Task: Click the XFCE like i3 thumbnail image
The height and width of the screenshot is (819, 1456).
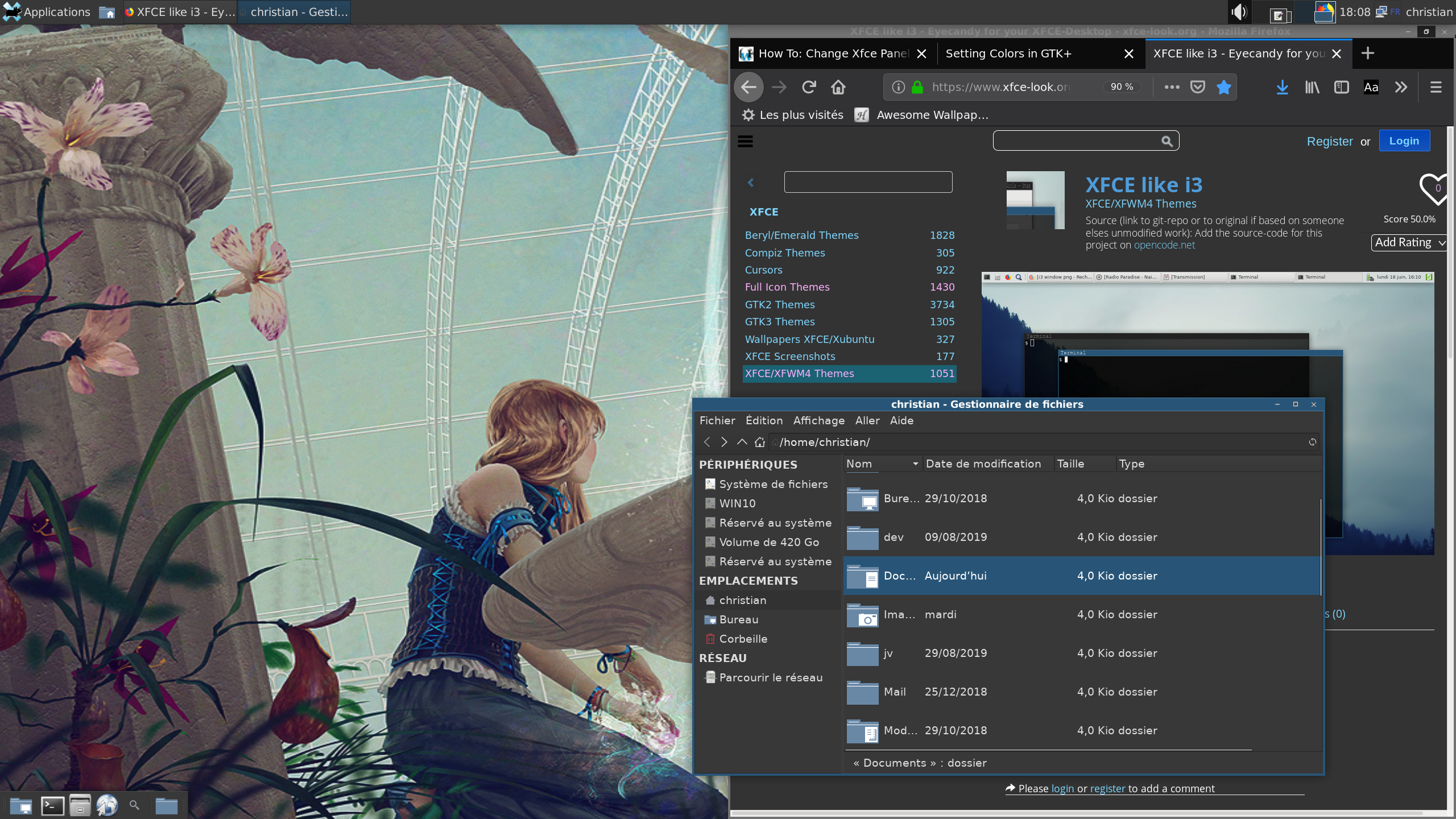Action: click(1035, 200)
